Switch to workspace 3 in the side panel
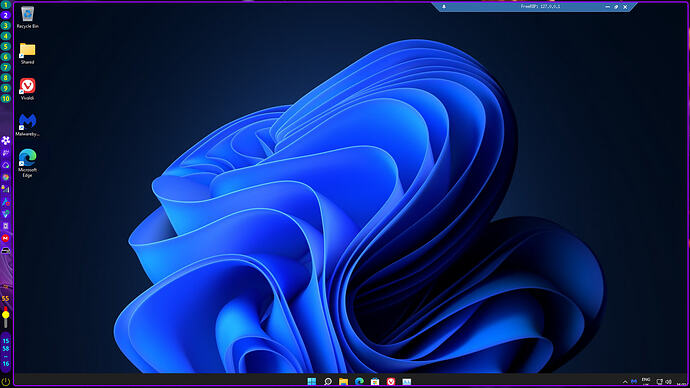Viewport: 690px width, 388px height. [x=6, y=26]
